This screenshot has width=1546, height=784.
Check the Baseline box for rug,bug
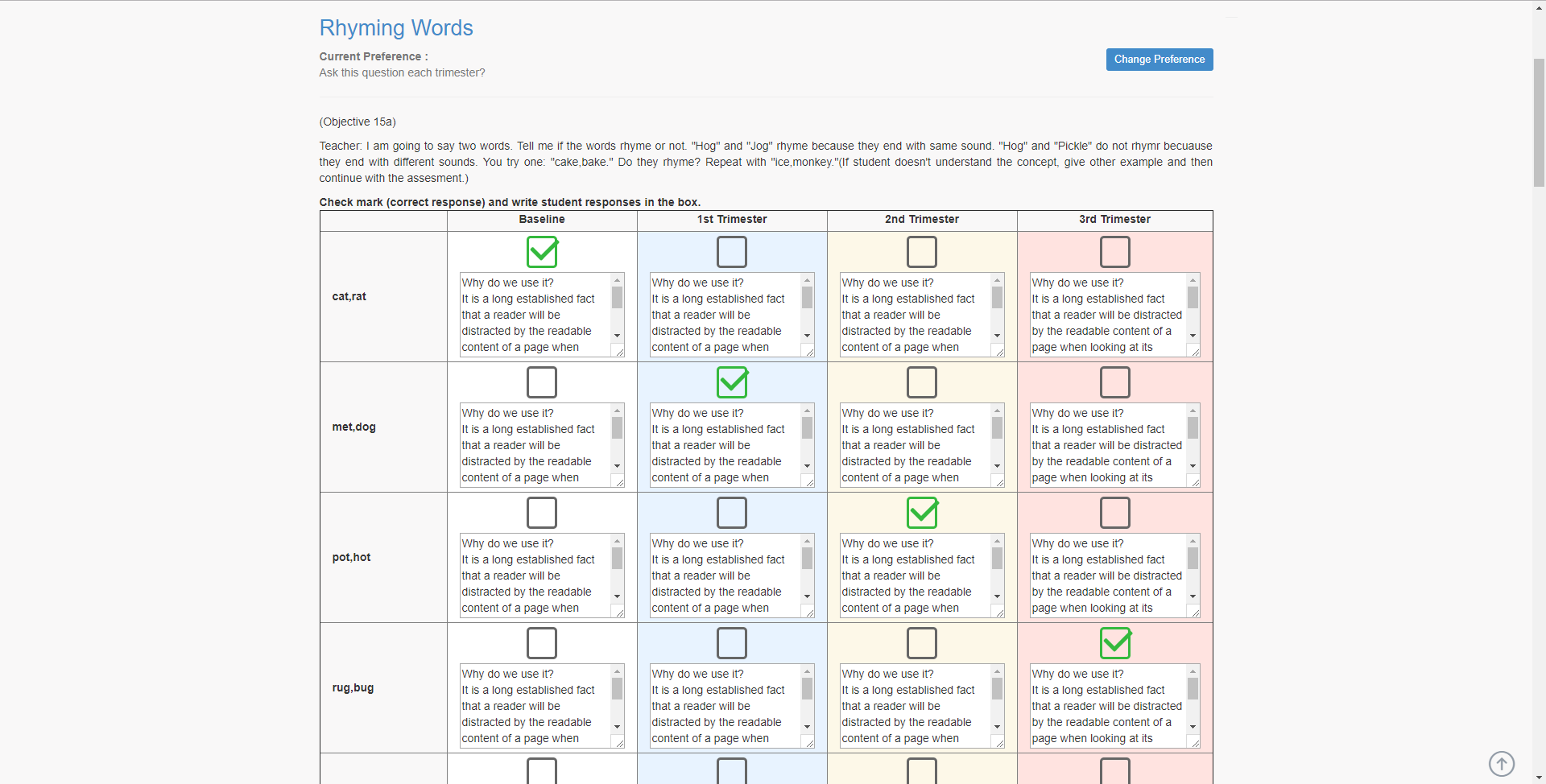(542, 643)
